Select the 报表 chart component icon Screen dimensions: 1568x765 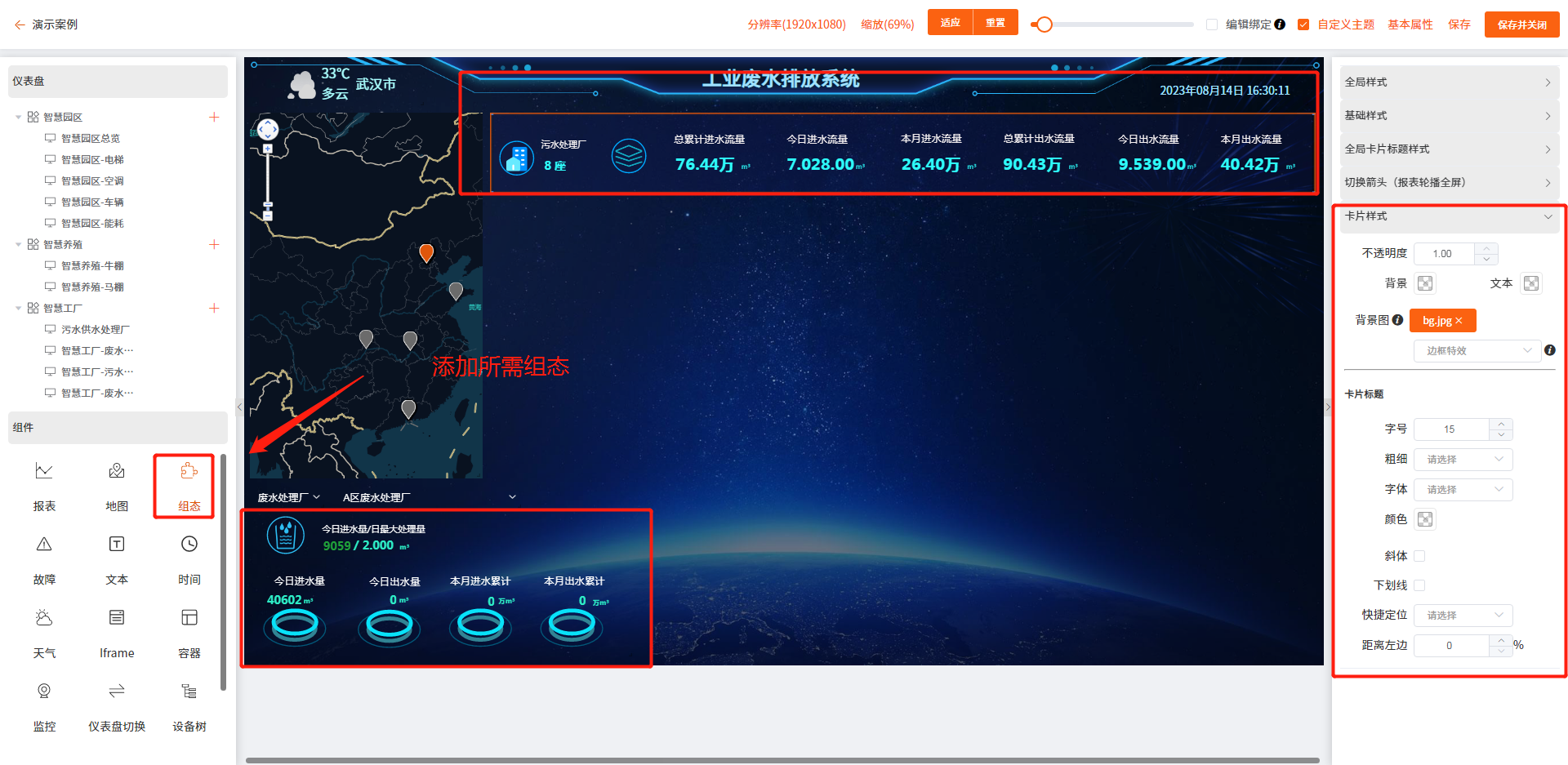pyautogui.click(x=44, y=471)
